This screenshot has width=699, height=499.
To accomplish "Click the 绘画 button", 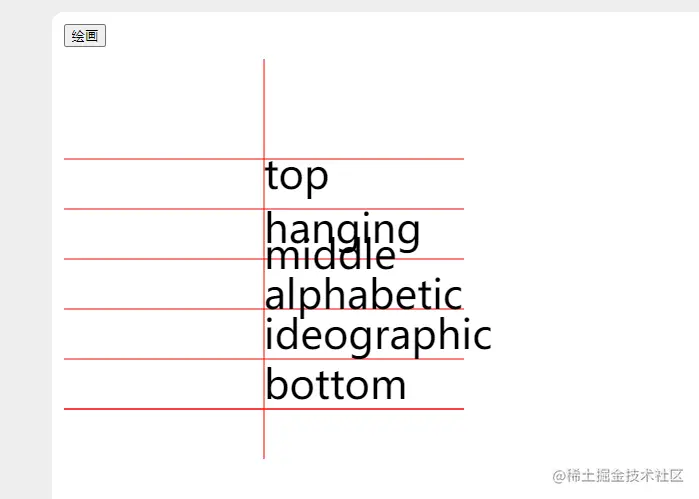I will point(84,36).
